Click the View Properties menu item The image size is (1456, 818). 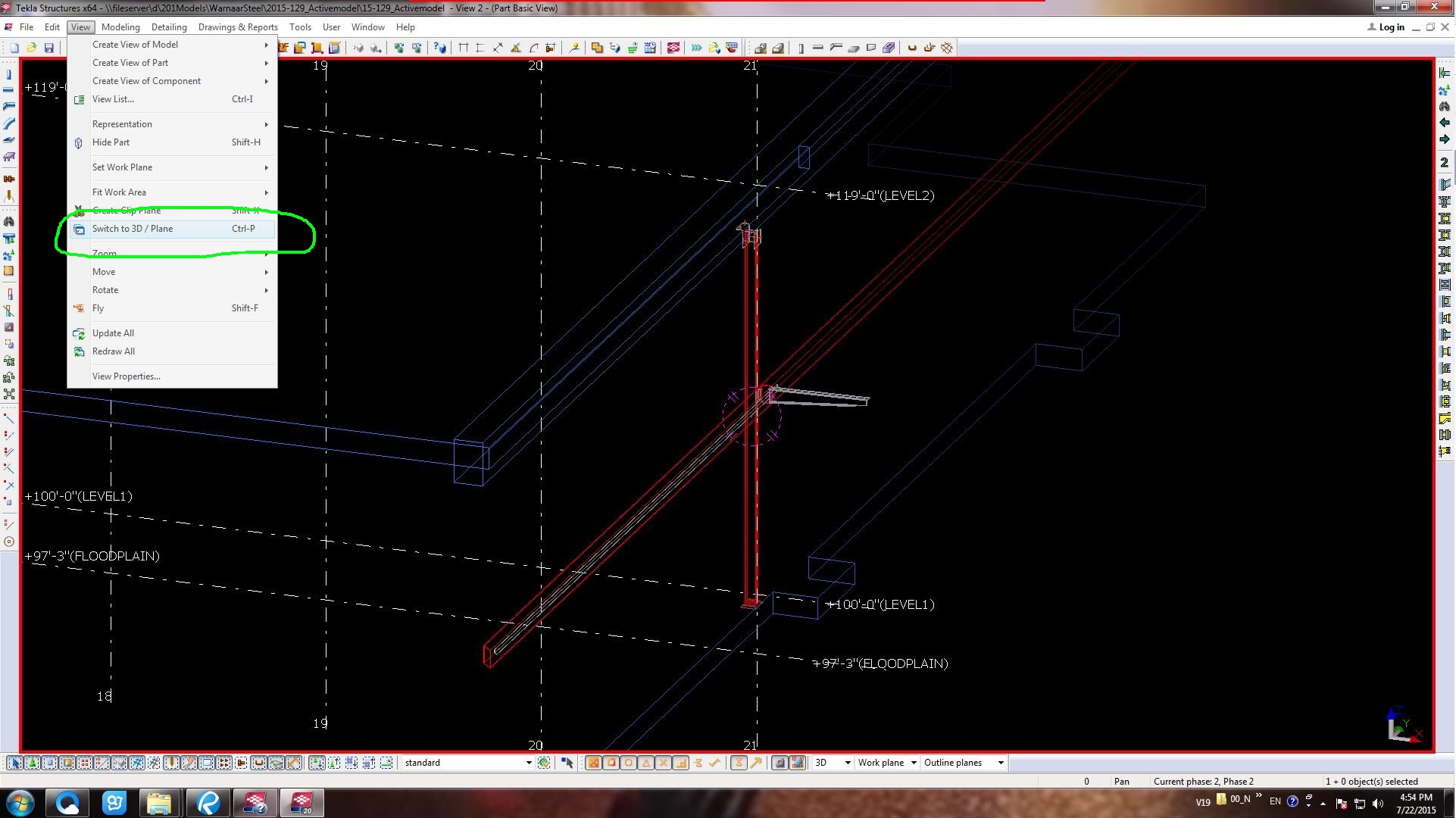point(126,375)
